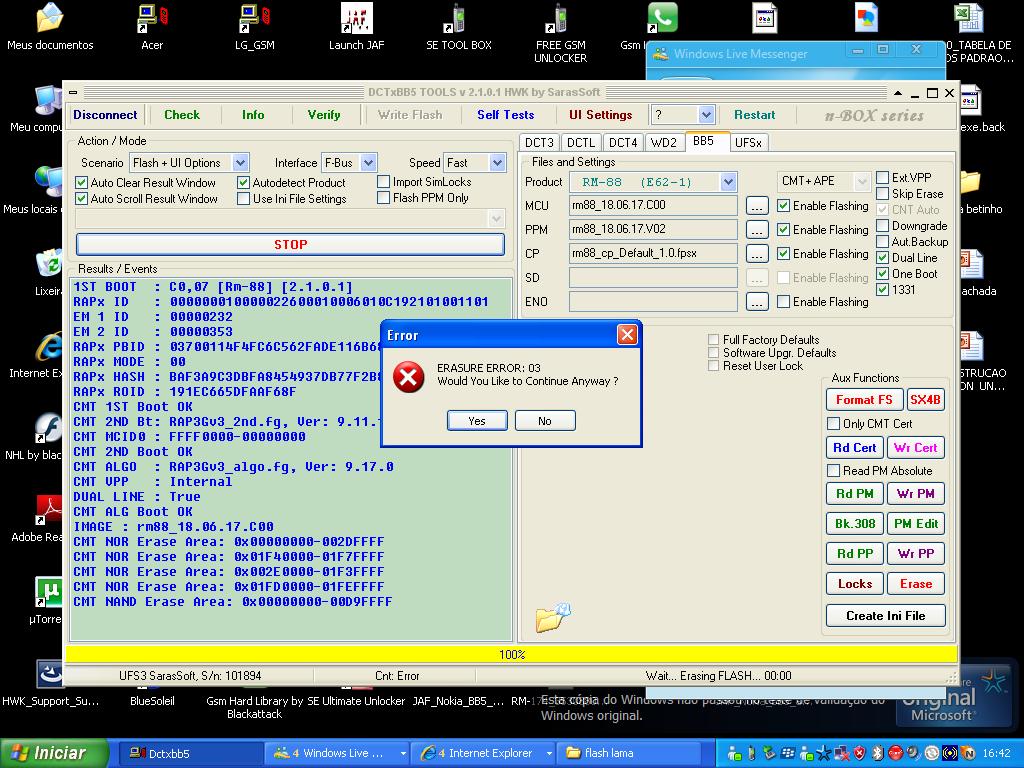
Task: Check Read PM Absolute
Action: click(833, 471)
